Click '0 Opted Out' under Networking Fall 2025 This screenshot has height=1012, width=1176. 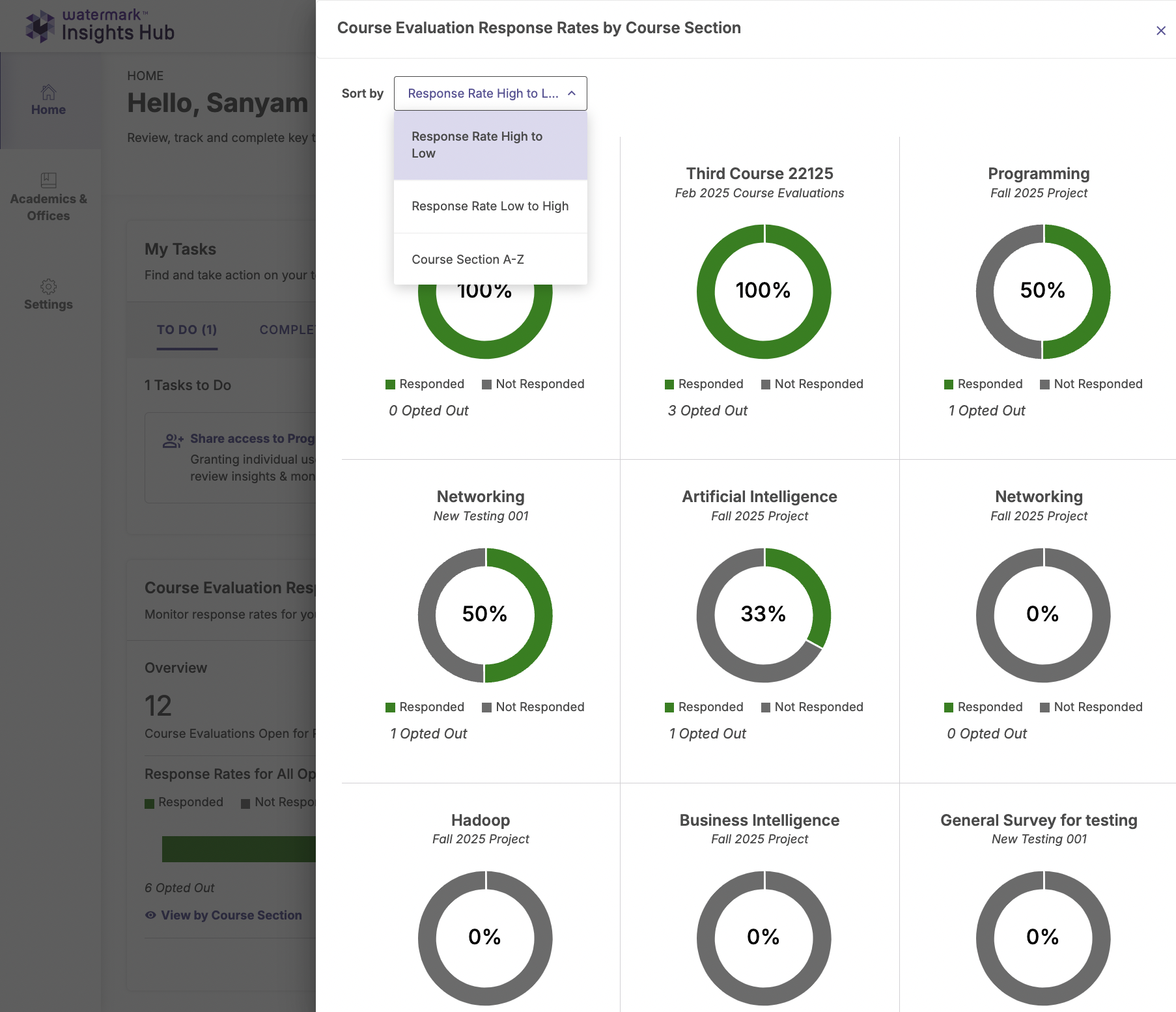pyautogui.click(x=987, y=733)
